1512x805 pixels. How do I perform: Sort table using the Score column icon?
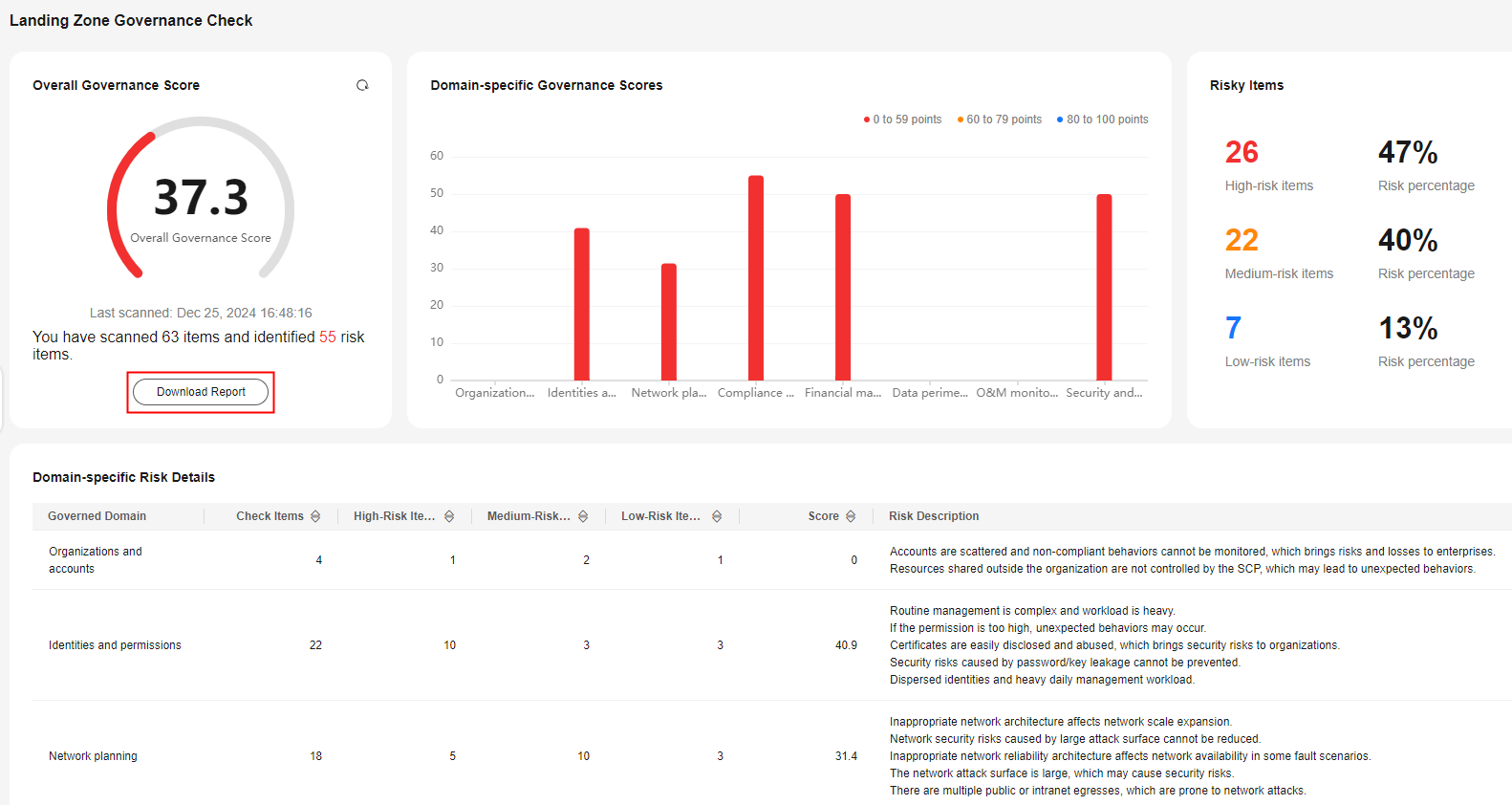[851, 516]
